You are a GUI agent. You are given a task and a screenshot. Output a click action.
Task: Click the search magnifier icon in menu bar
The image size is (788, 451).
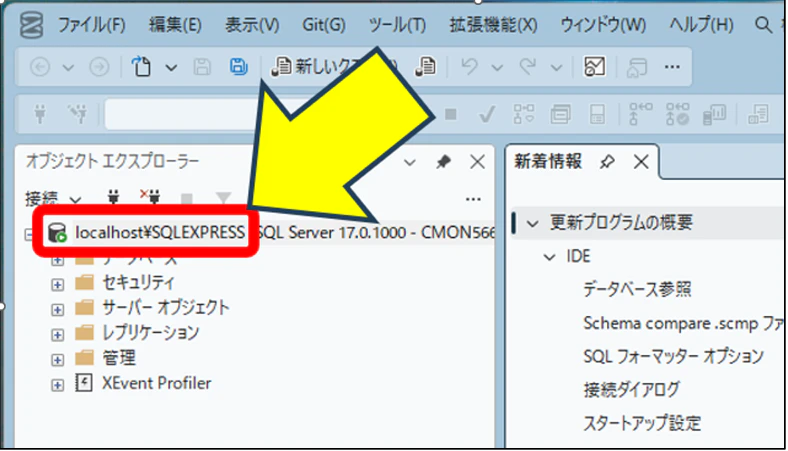tap(763, 24)
